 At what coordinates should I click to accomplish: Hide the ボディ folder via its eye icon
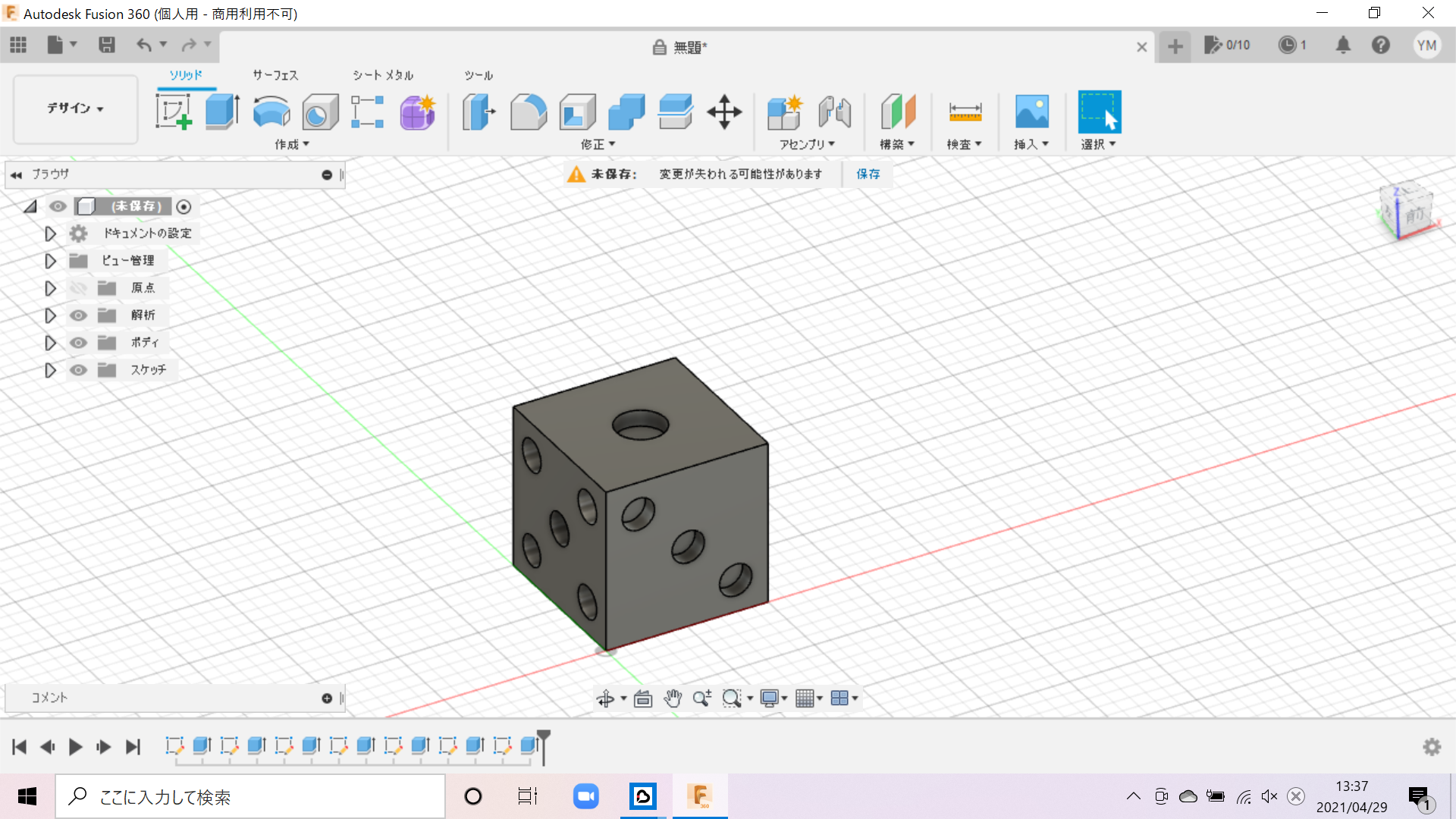(78, 343)
